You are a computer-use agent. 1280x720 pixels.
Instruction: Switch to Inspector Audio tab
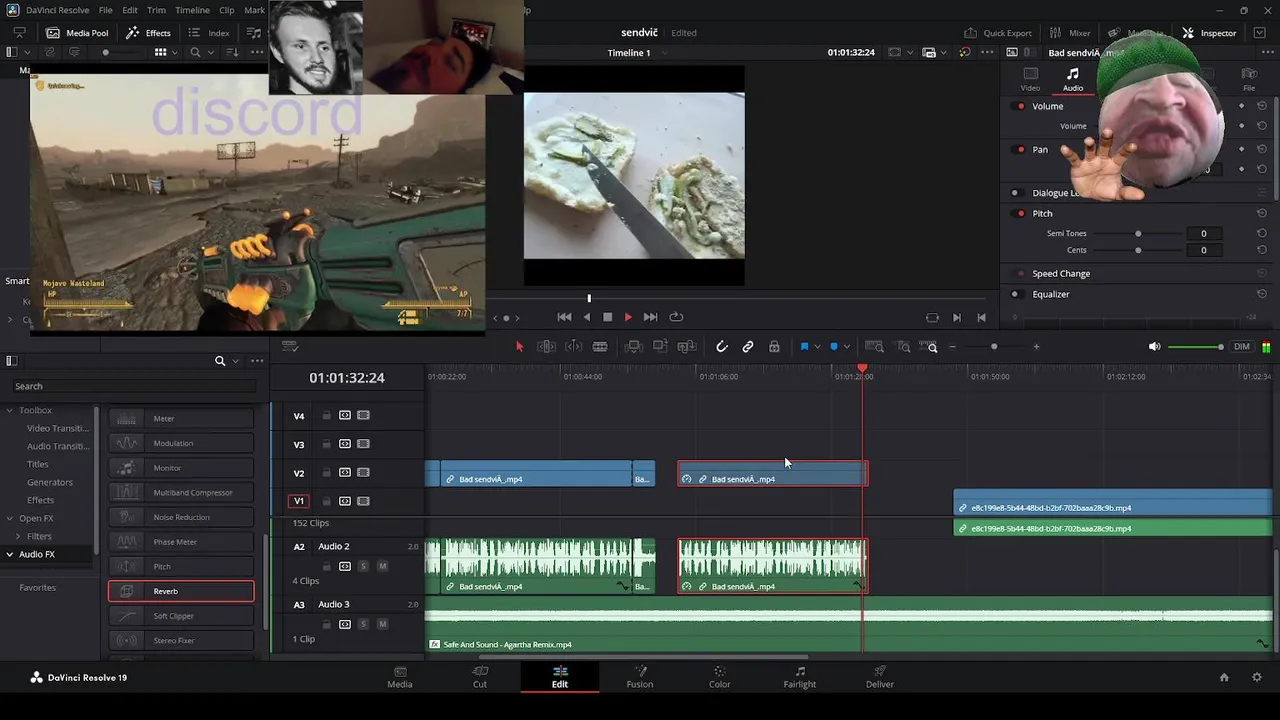[x=1072, y=79]
